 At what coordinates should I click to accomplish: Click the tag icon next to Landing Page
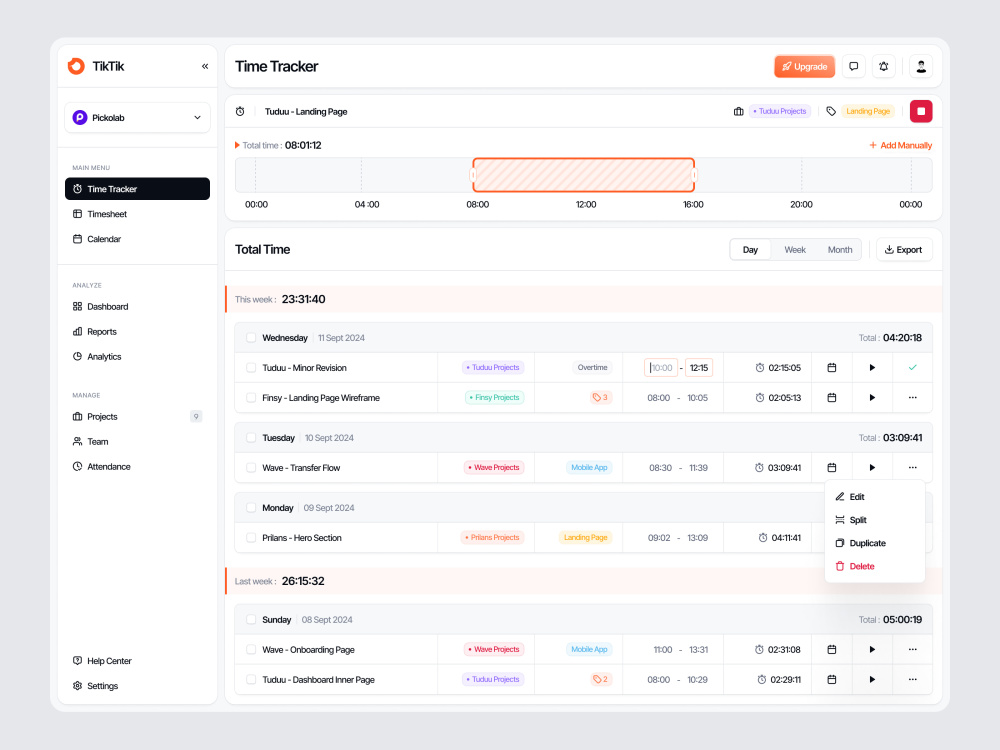click(831, 112)
